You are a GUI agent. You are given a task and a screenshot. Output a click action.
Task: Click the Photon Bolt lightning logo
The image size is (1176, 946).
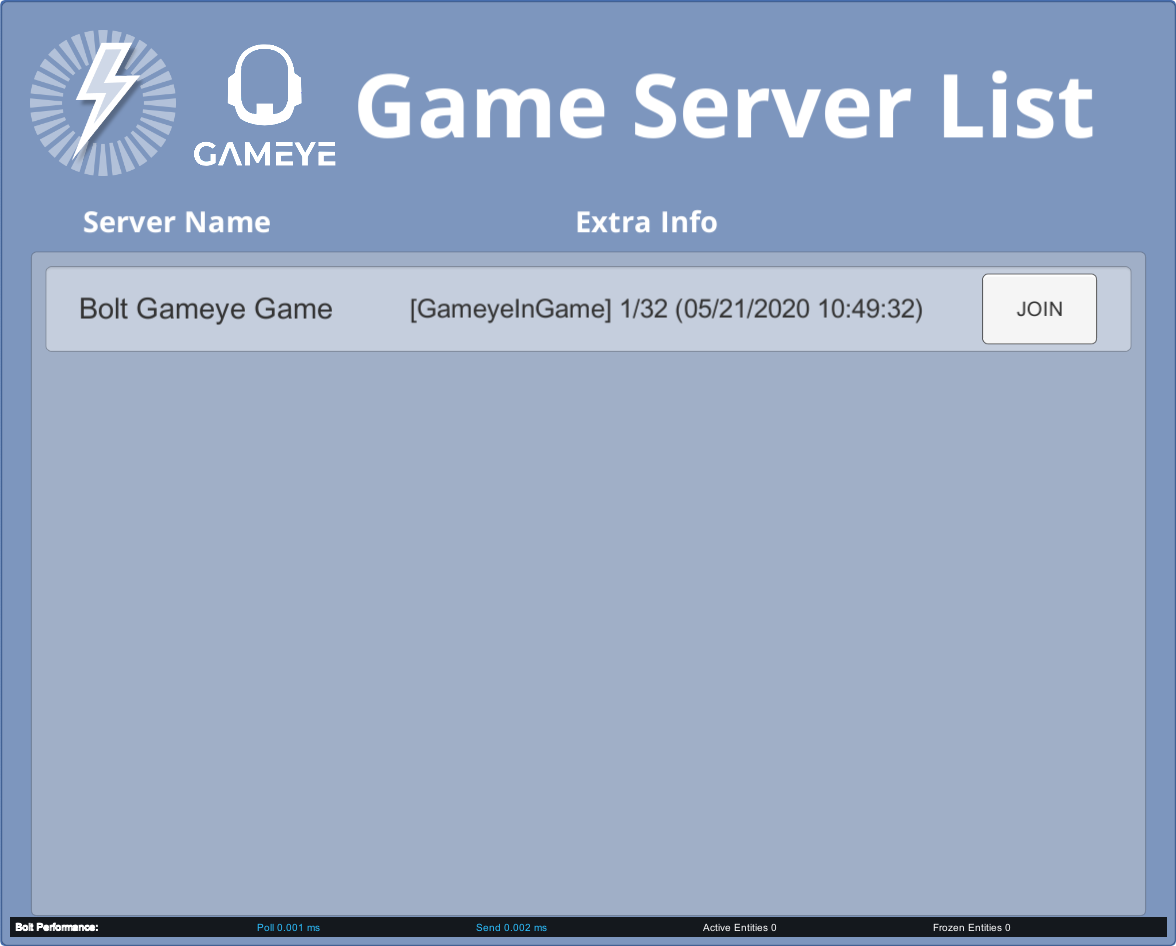pyautogui.click(x=104, y=103)
